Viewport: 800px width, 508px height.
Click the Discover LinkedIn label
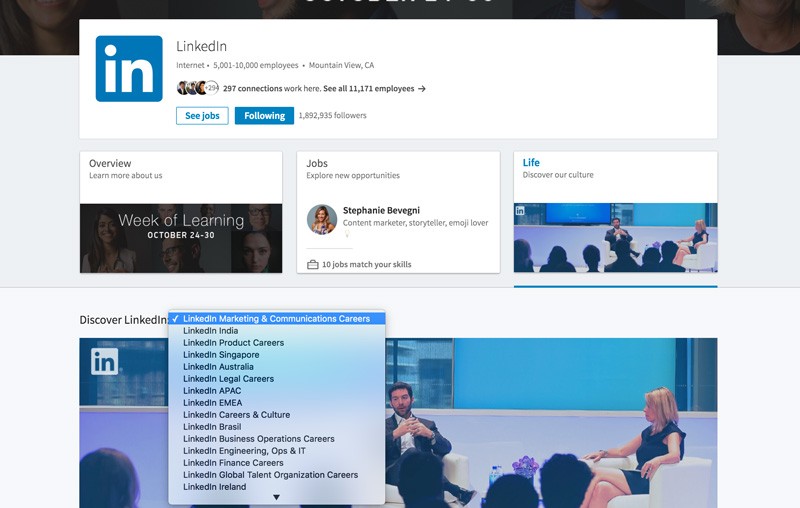[123, 320]
